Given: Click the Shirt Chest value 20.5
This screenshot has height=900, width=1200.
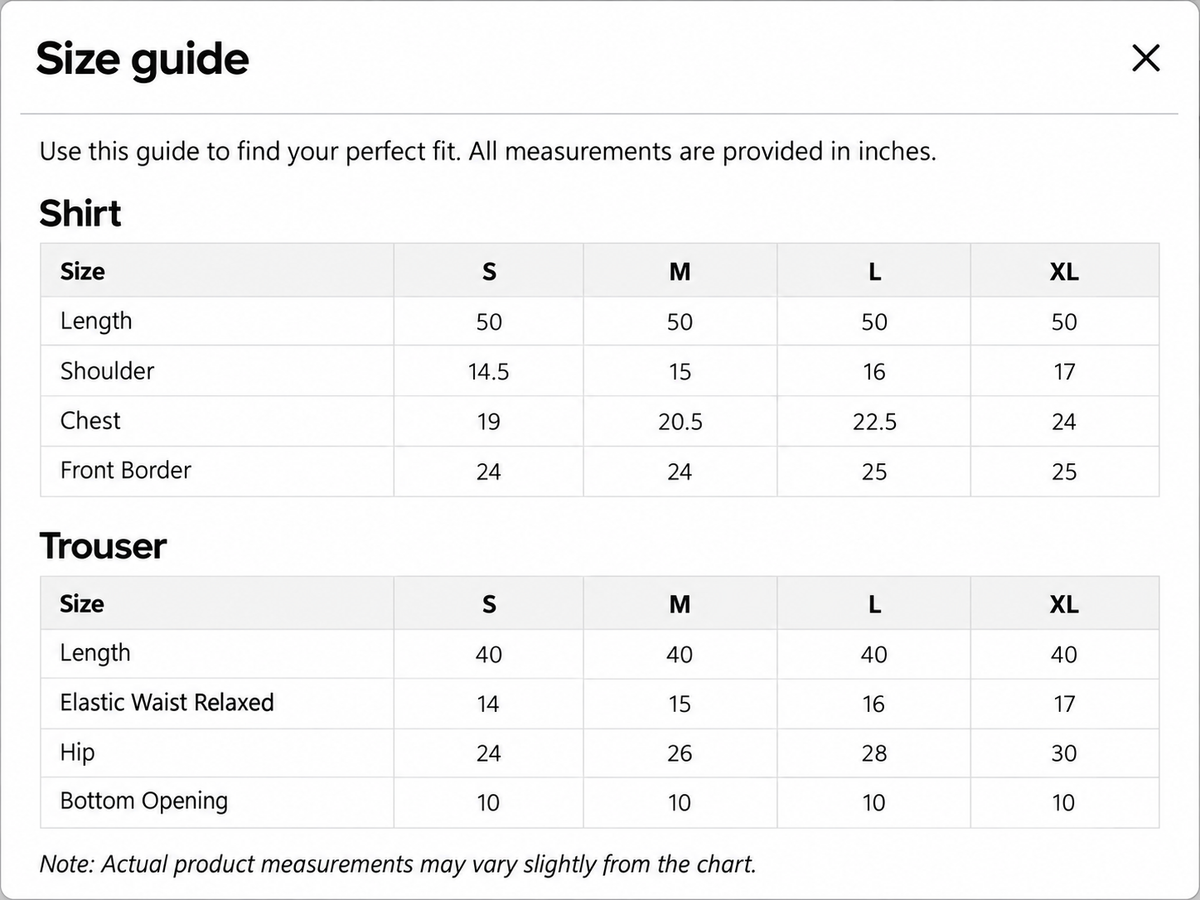Looking at the screenshot, I should pyautogui.click(x=680, y=422).
